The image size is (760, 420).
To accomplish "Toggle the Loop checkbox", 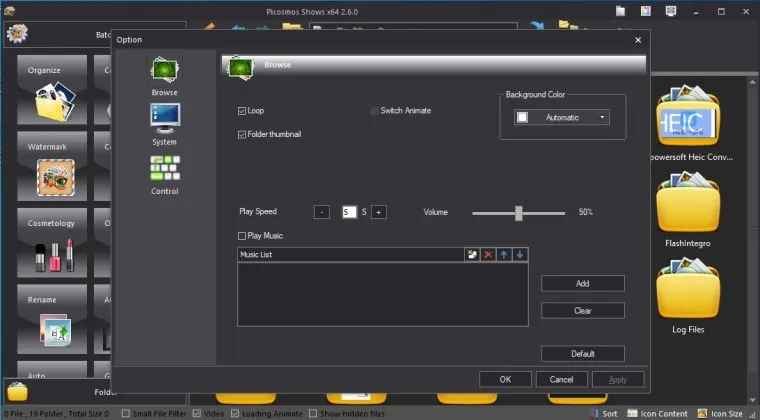I will click(242, 111).
